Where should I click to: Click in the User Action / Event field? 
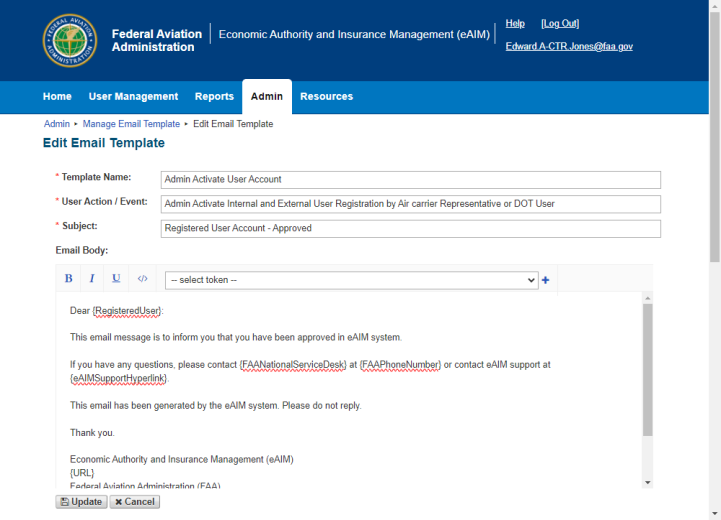pos(411,204)
